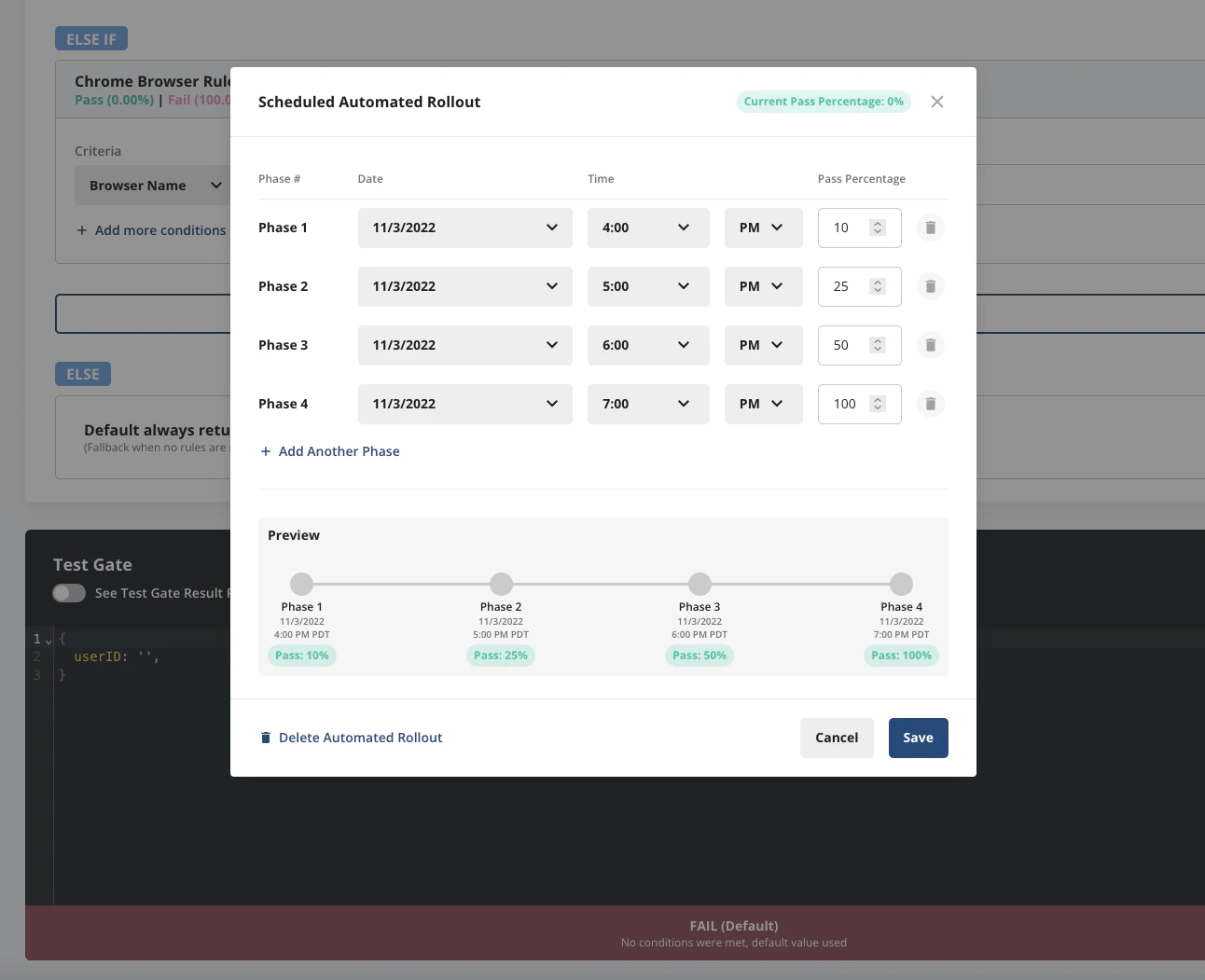Add Another Phase to the rollout
The height and width of the screenshot is (980, 1205).
[x=329, y=451]
